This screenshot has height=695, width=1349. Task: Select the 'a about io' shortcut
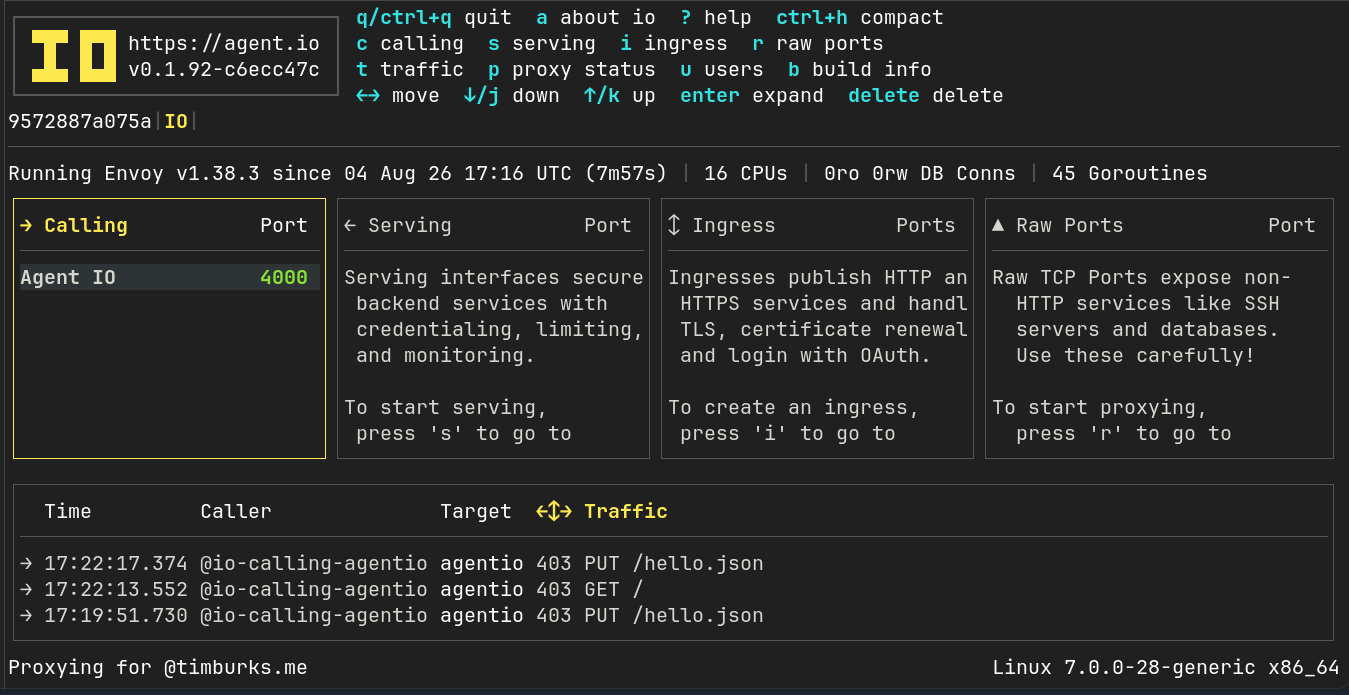[x=596, y=18]
